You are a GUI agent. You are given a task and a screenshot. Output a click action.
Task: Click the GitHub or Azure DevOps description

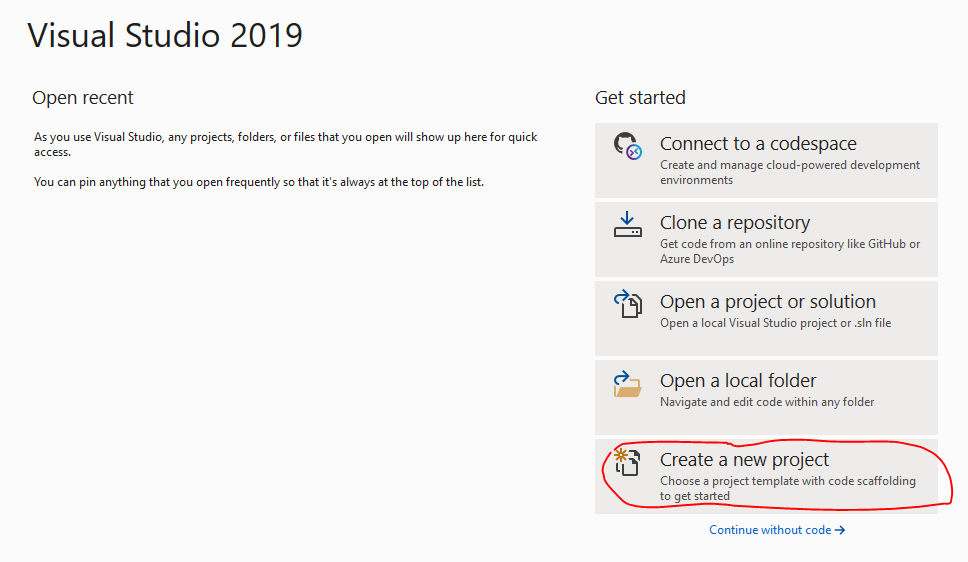click(x=790, y=251)
